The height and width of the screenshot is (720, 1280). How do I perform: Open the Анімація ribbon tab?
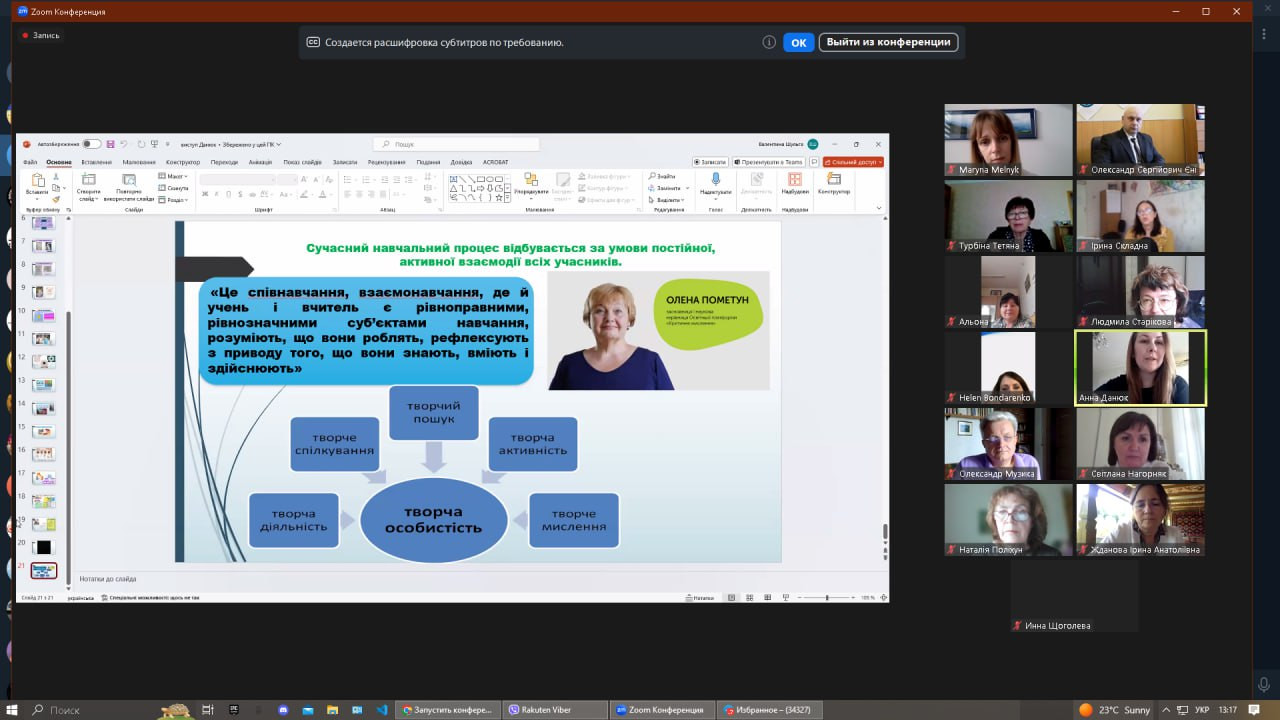[260, 162]
